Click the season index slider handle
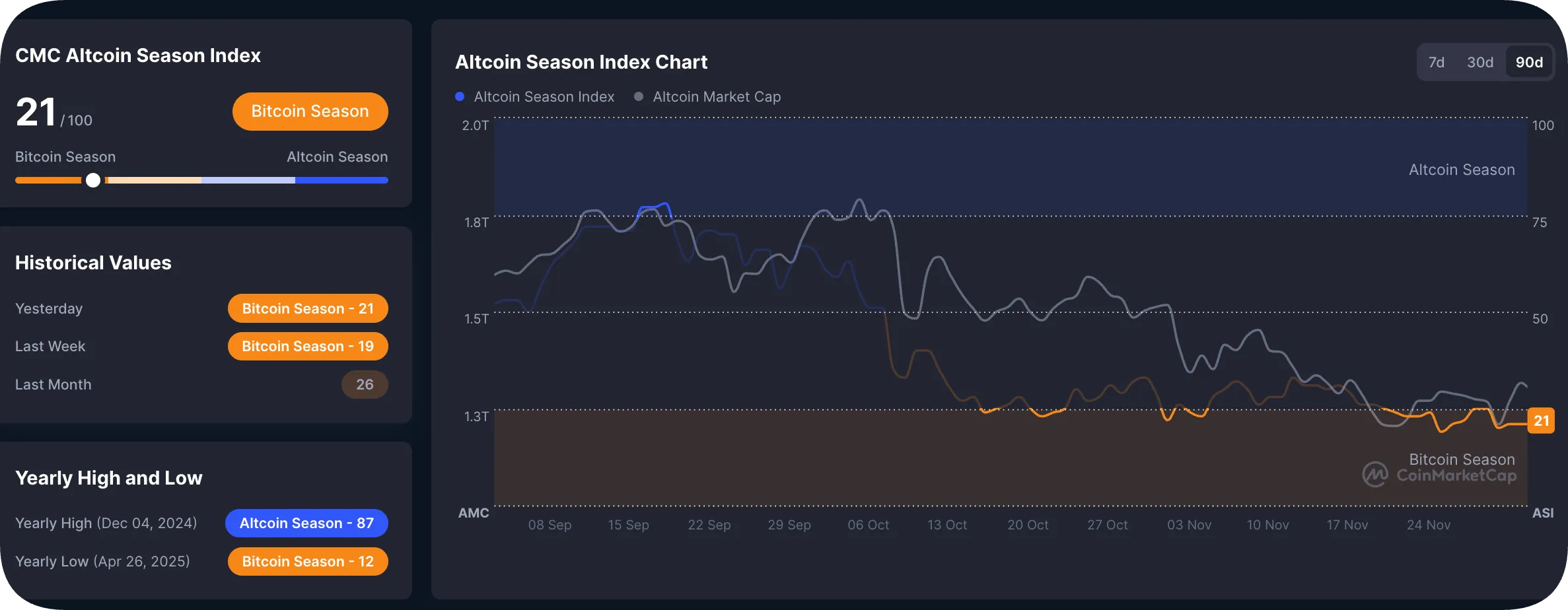Image resolution: width=1568 pixels, height=610 pixels. (93, 180)
